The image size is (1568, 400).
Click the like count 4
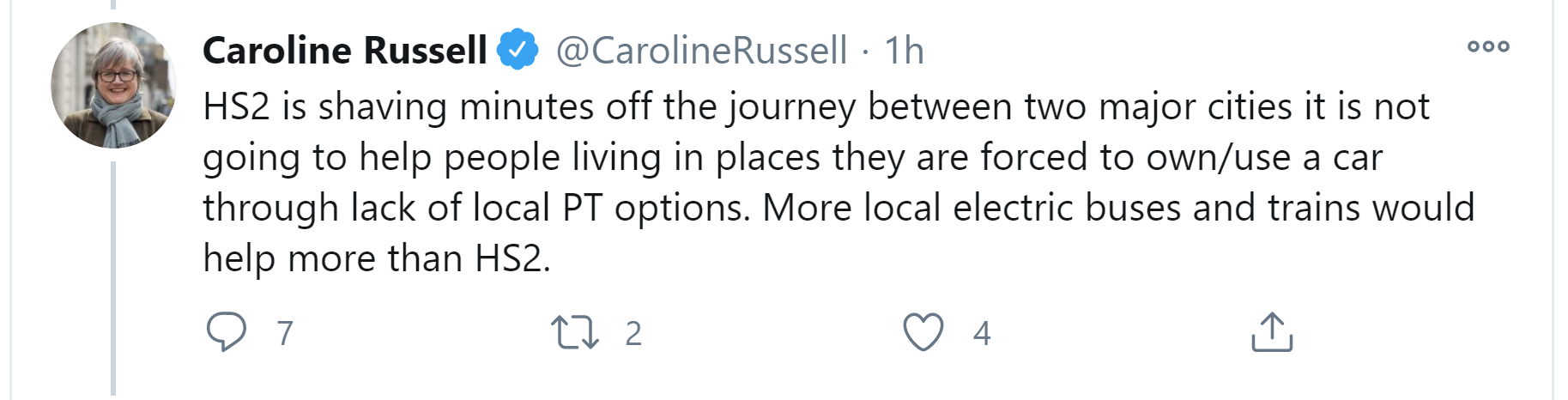click(982, 333)
